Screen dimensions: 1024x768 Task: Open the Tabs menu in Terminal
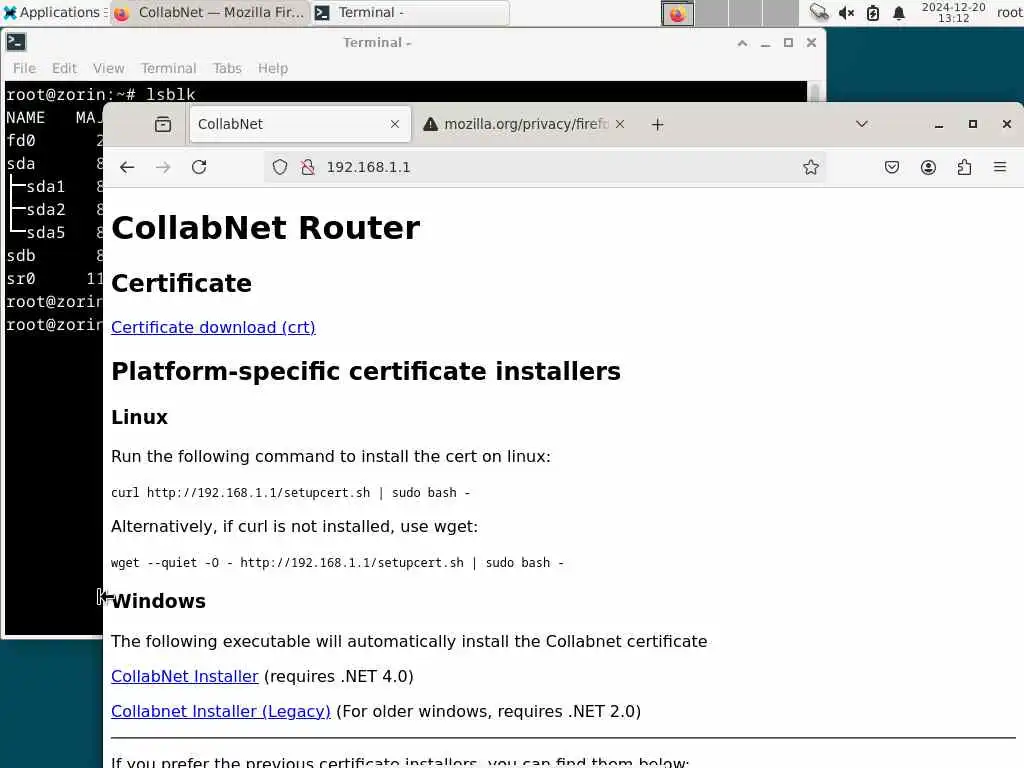tap(227, 68)
